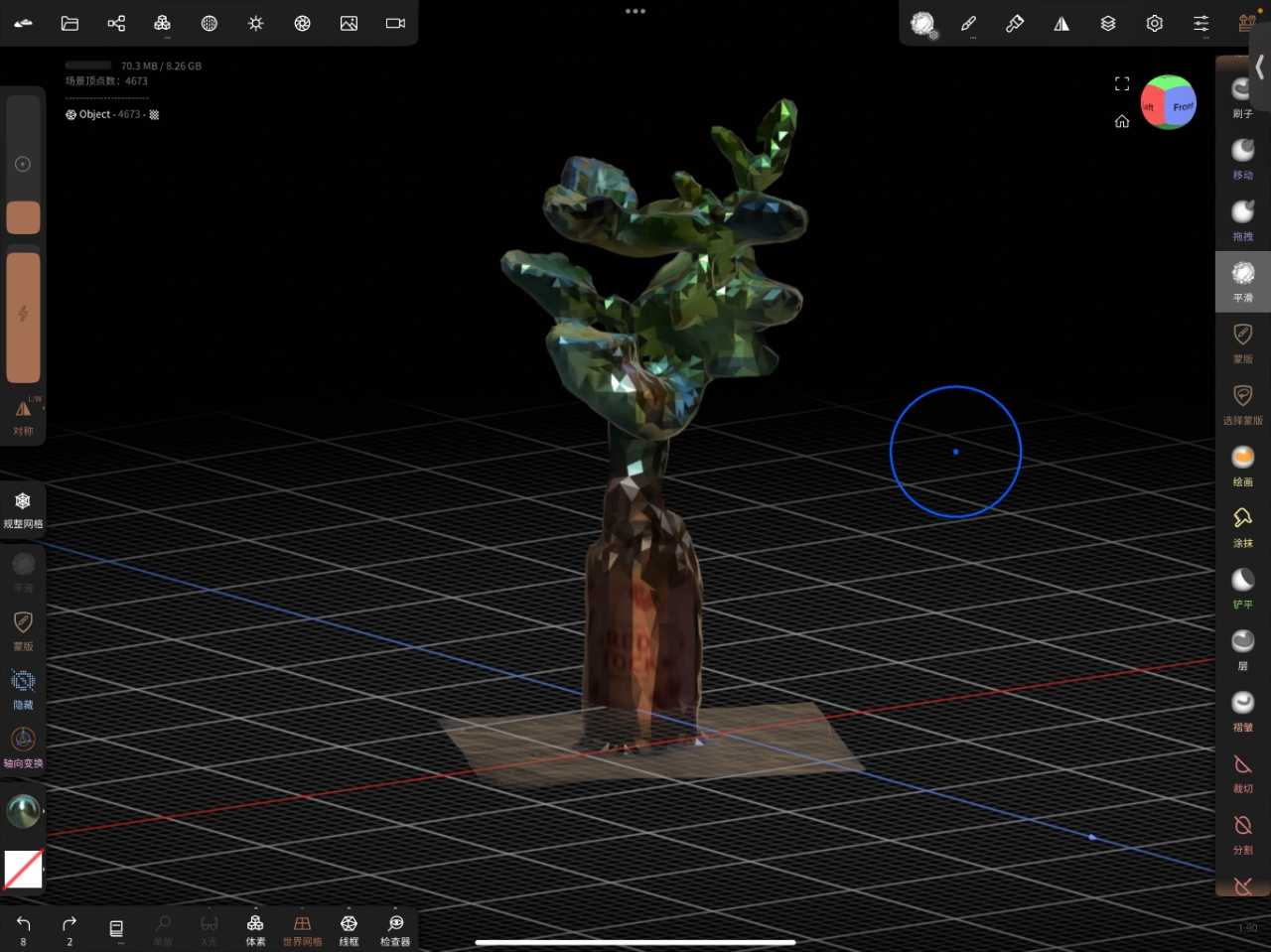The width and height of the screenshot is (1271, 952).
Task: Click the Front face of the view cube
Action: tap(1181, 104)
